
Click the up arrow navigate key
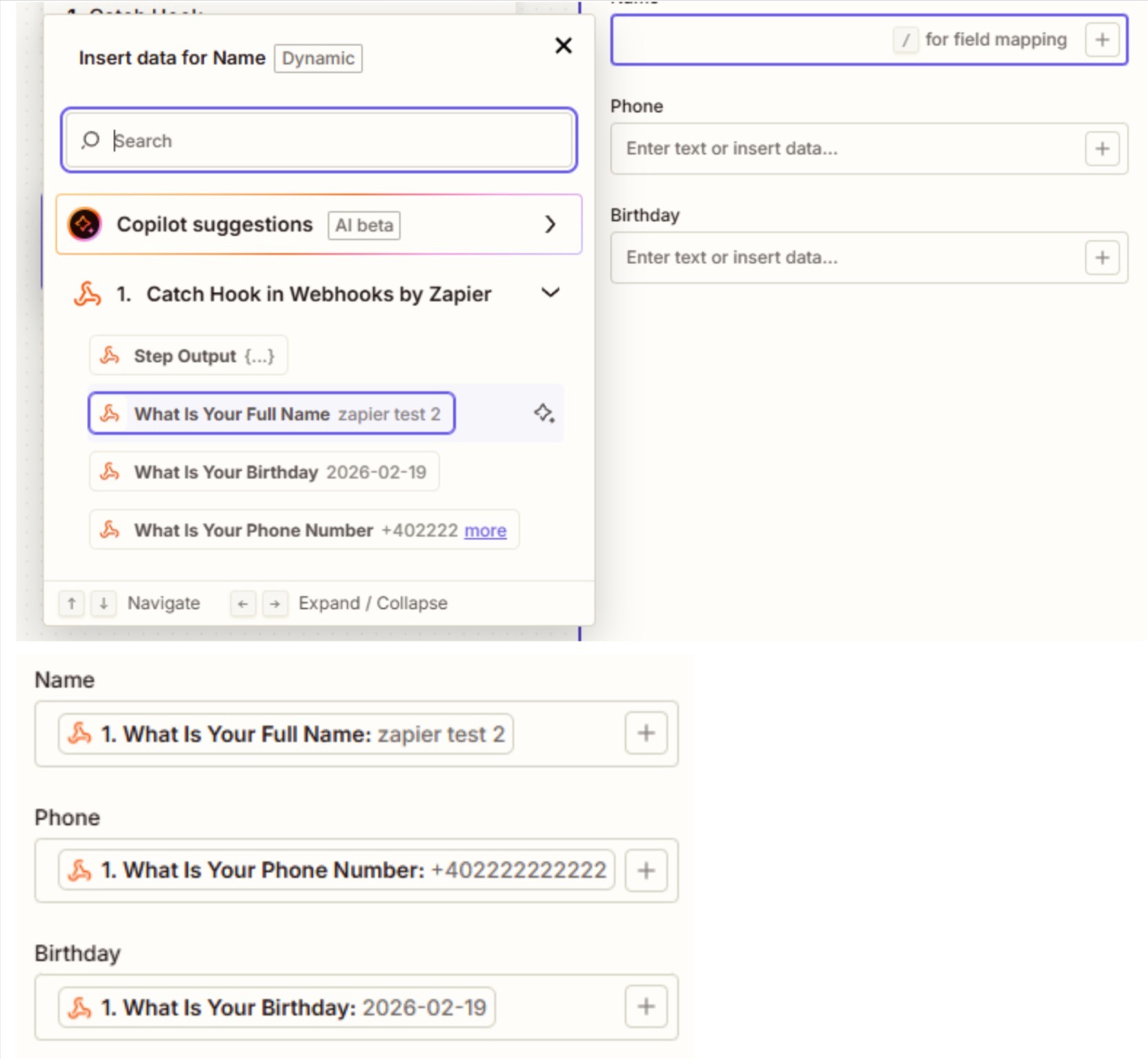point(71,604)
